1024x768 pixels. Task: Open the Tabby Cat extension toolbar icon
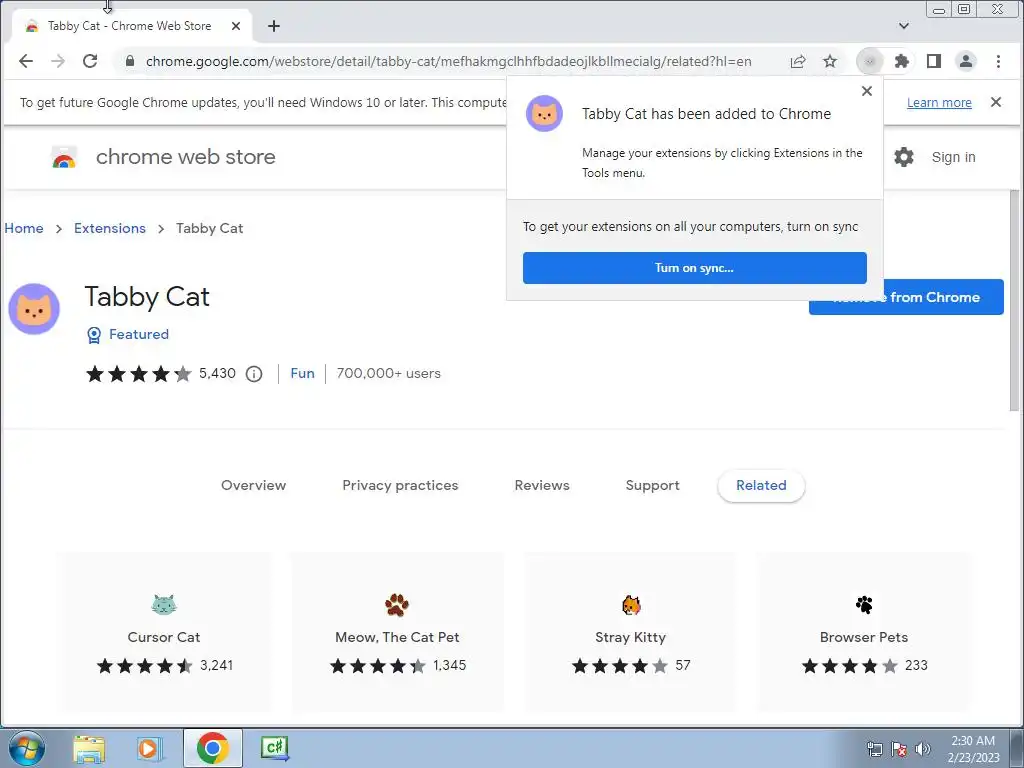click(869, 61)
